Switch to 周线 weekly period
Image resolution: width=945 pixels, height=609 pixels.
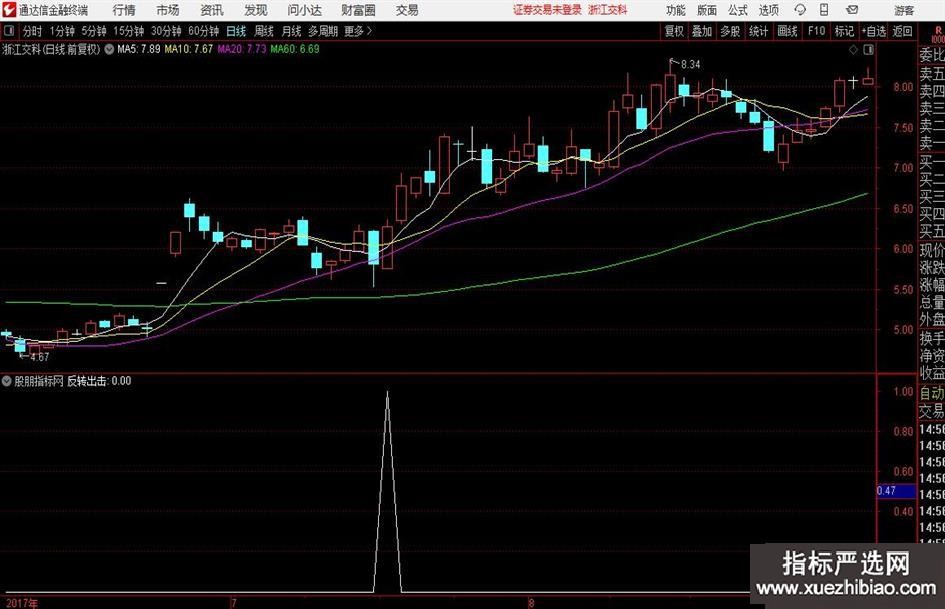pos(264,31)
